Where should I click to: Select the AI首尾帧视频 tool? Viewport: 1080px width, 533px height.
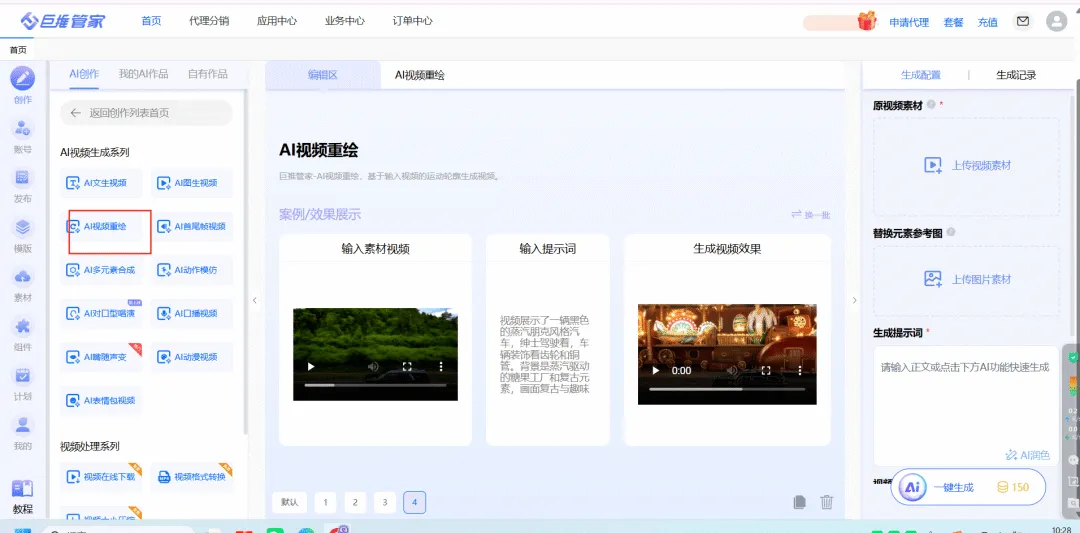(x=191, y=226)
